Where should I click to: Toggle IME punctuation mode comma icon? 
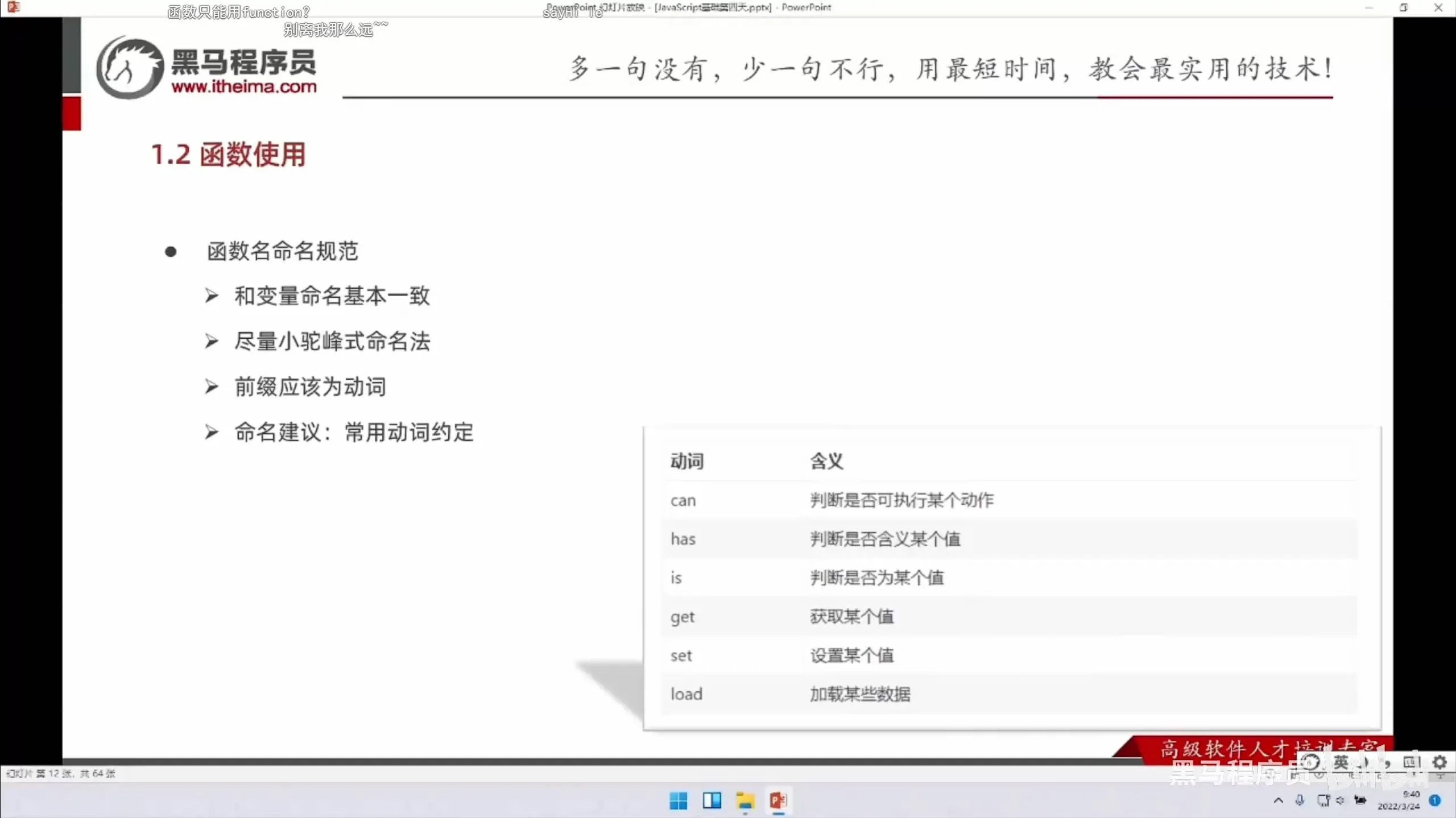pos(1387,763)
